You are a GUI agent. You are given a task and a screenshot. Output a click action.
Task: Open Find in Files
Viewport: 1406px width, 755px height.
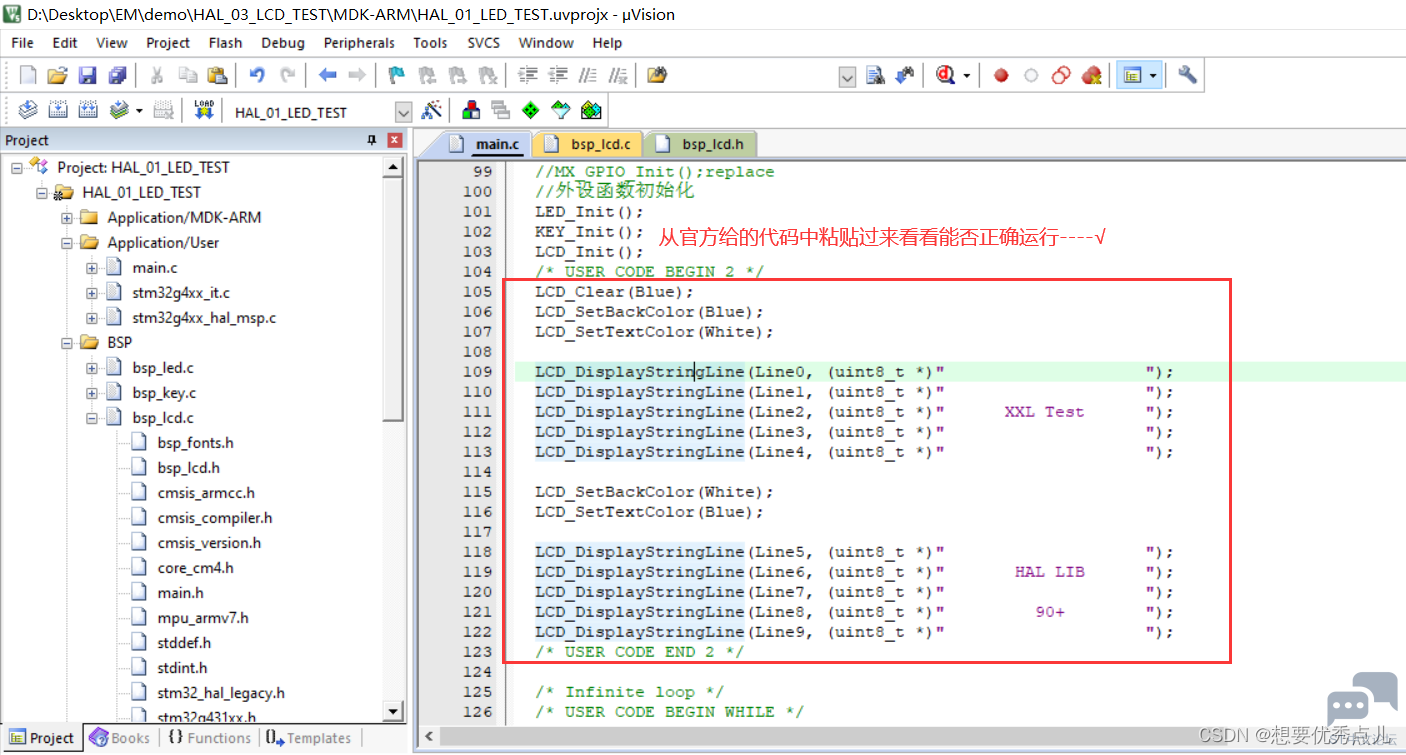coord(657,76)
